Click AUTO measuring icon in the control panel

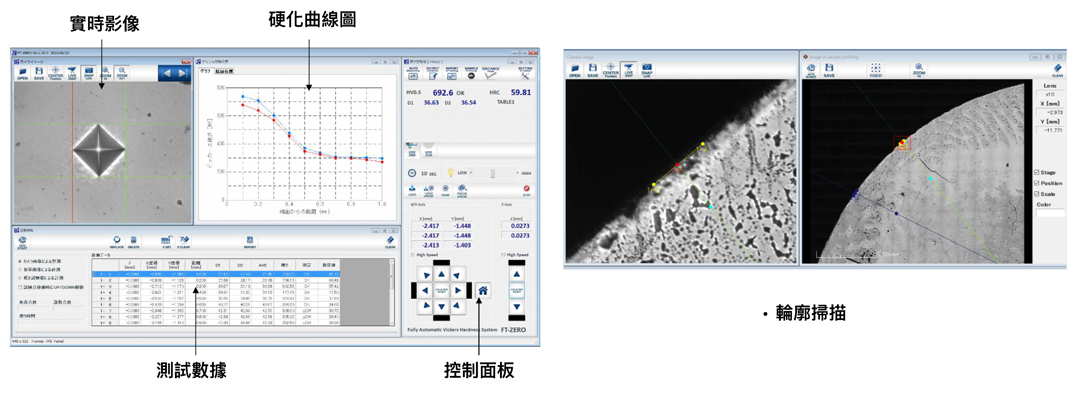pos(413,73)
